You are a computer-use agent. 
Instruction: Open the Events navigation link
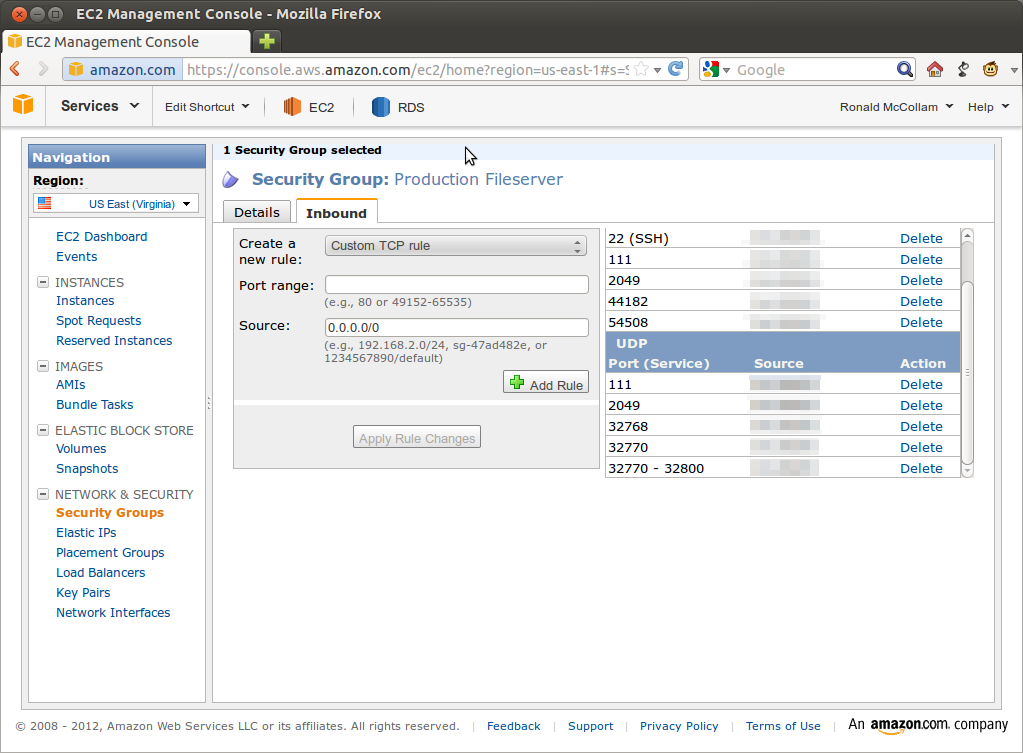[x=76, y=256]
